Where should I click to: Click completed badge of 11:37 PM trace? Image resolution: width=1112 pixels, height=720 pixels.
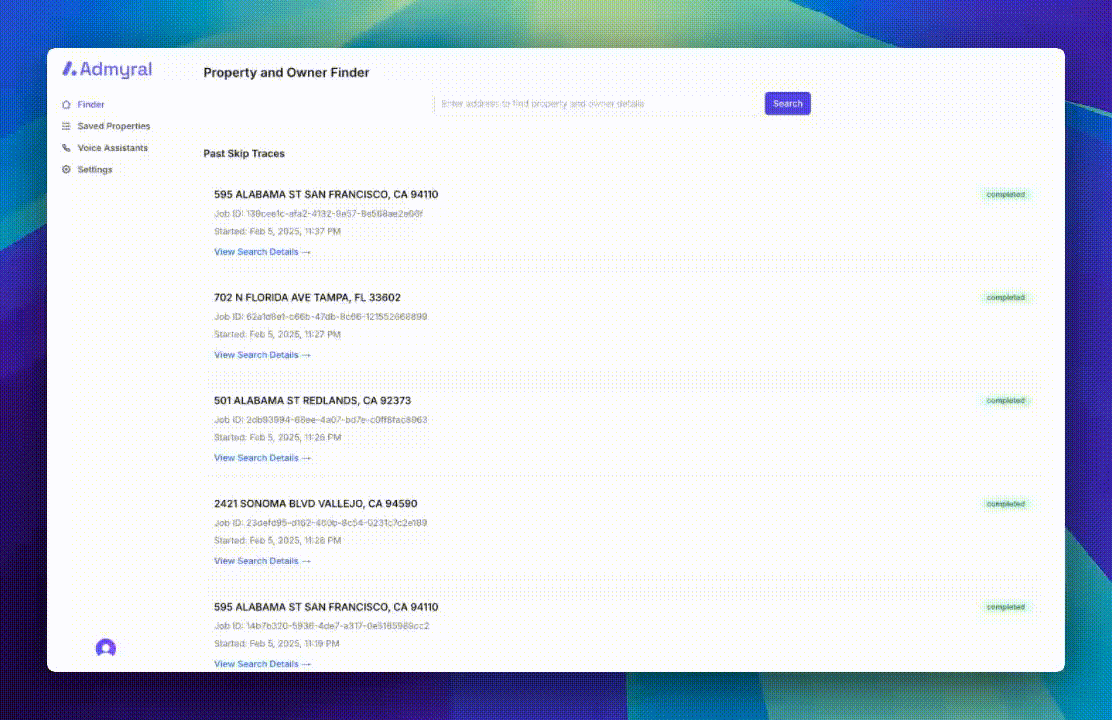point(1006,194)
